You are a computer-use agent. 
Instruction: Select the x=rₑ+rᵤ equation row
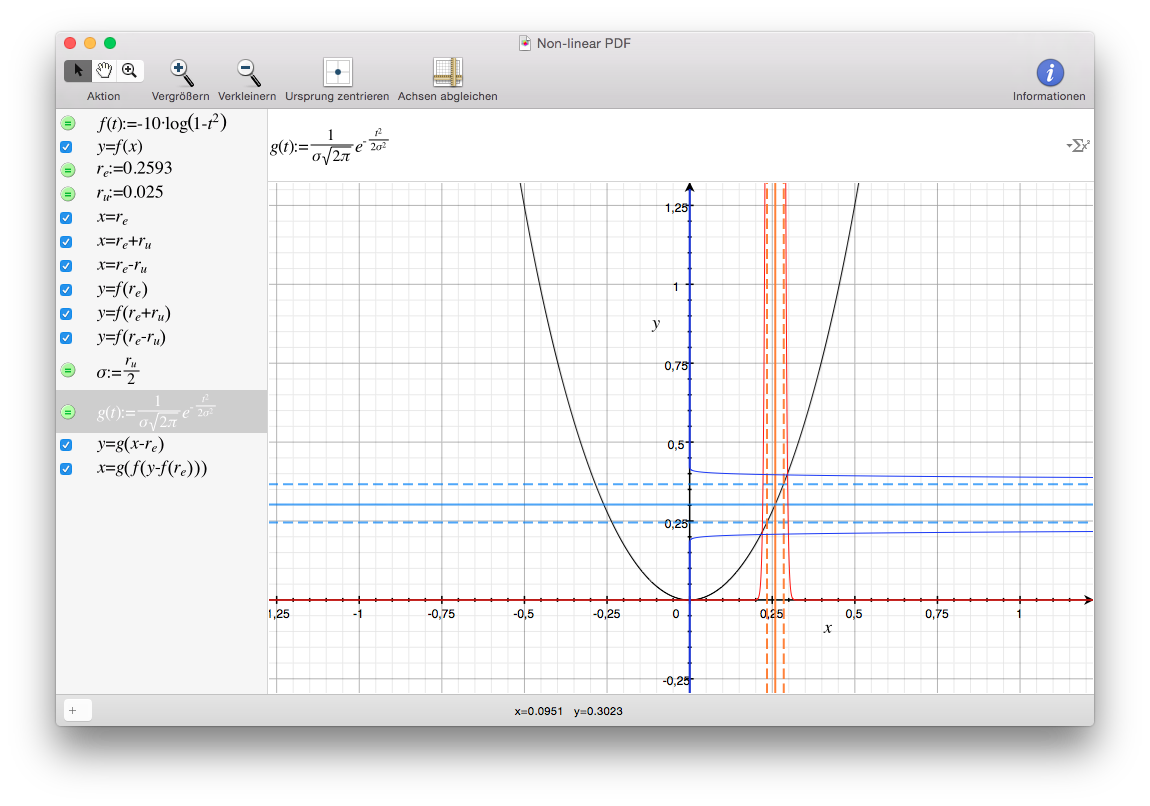coord(161,242)
